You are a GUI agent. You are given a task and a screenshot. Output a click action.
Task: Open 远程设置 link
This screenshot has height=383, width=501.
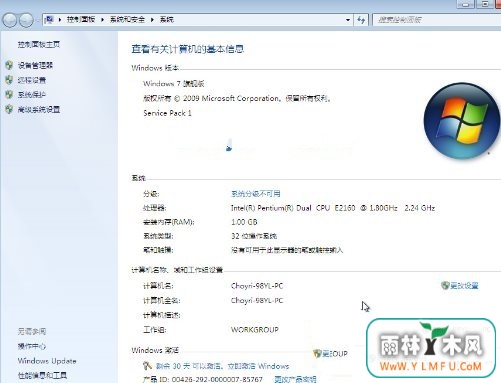pyautogui.click(x=32, y=80)
